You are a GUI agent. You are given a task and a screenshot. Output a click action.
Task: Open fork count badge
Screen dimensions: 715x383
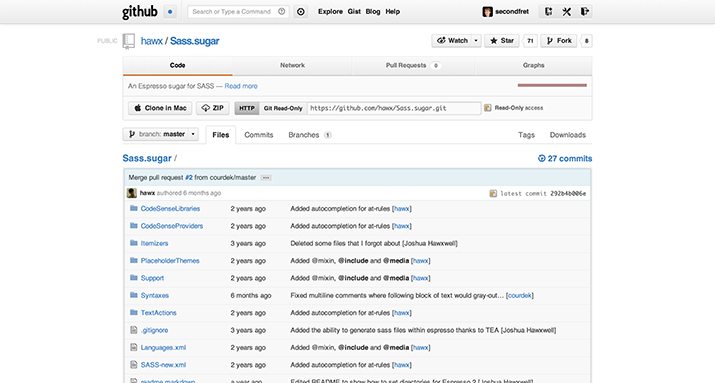click(x=586, y=41)
